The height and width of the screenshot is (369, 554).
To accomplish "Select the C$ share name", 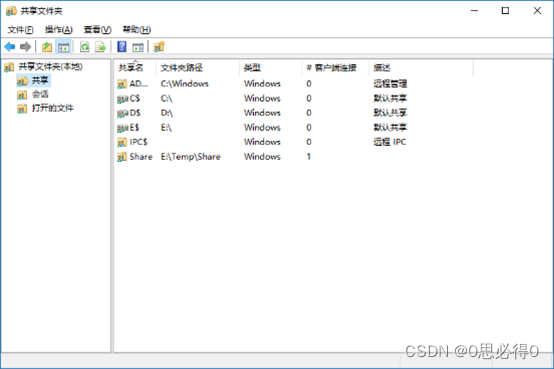I will coord(135,98).
